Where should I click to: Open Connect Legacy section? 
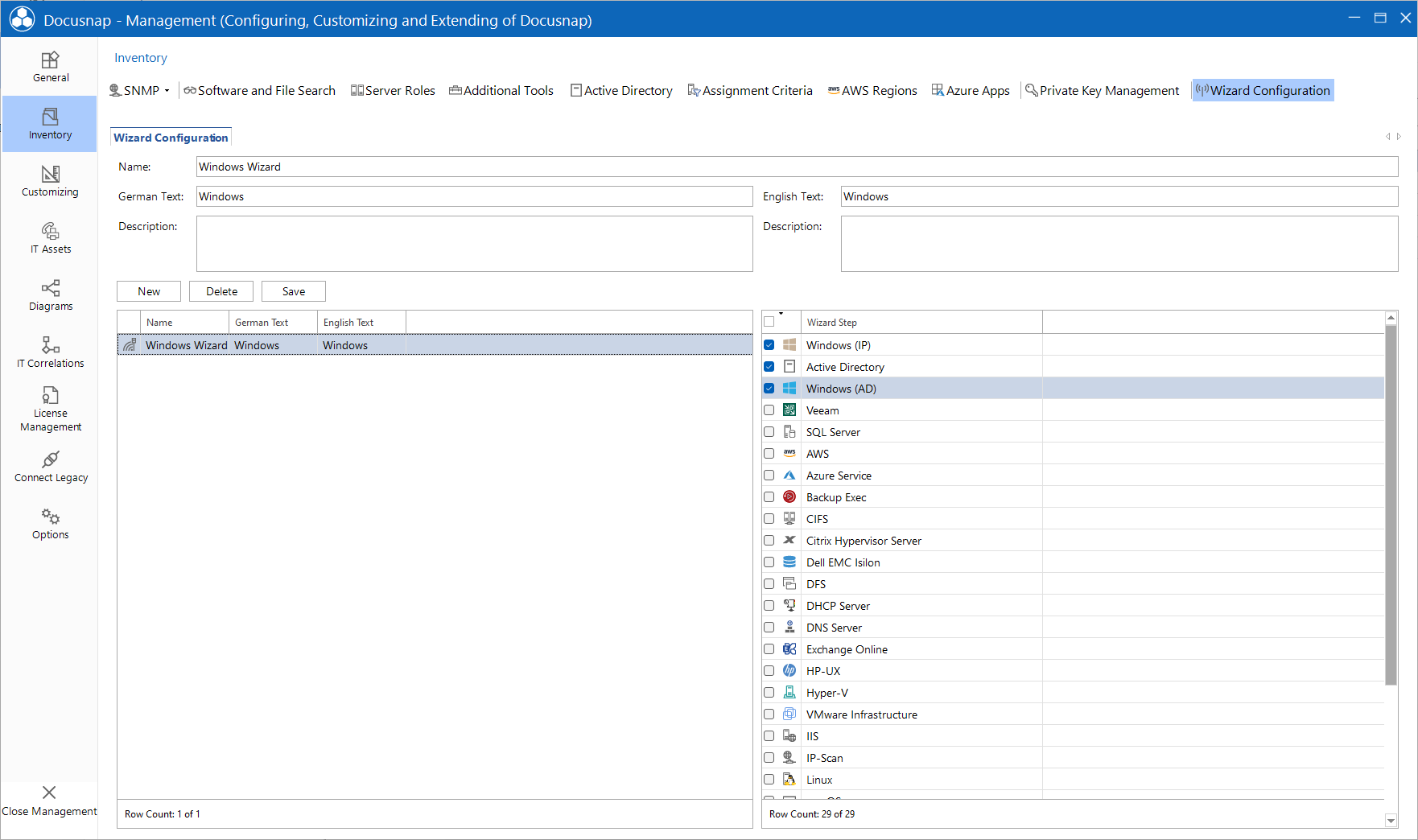50,467
